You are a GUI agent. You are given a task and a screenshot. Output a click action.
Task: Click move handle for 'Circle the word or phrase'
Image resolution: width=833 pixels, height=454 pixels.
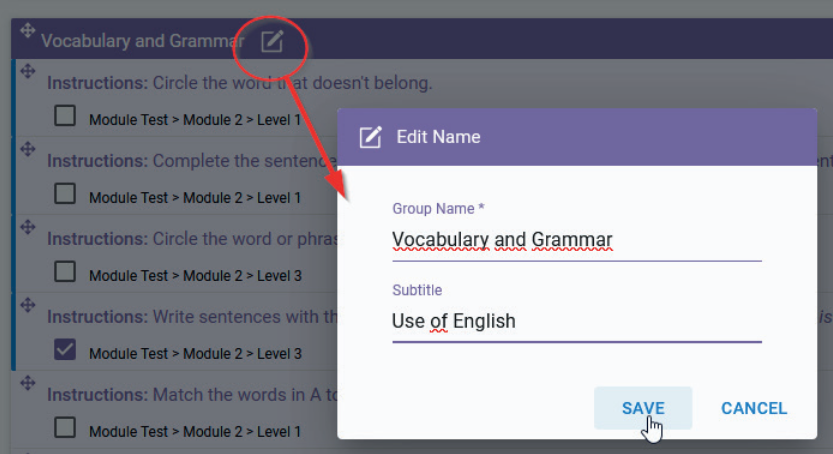pyautogui.click(x=28, y=227)
